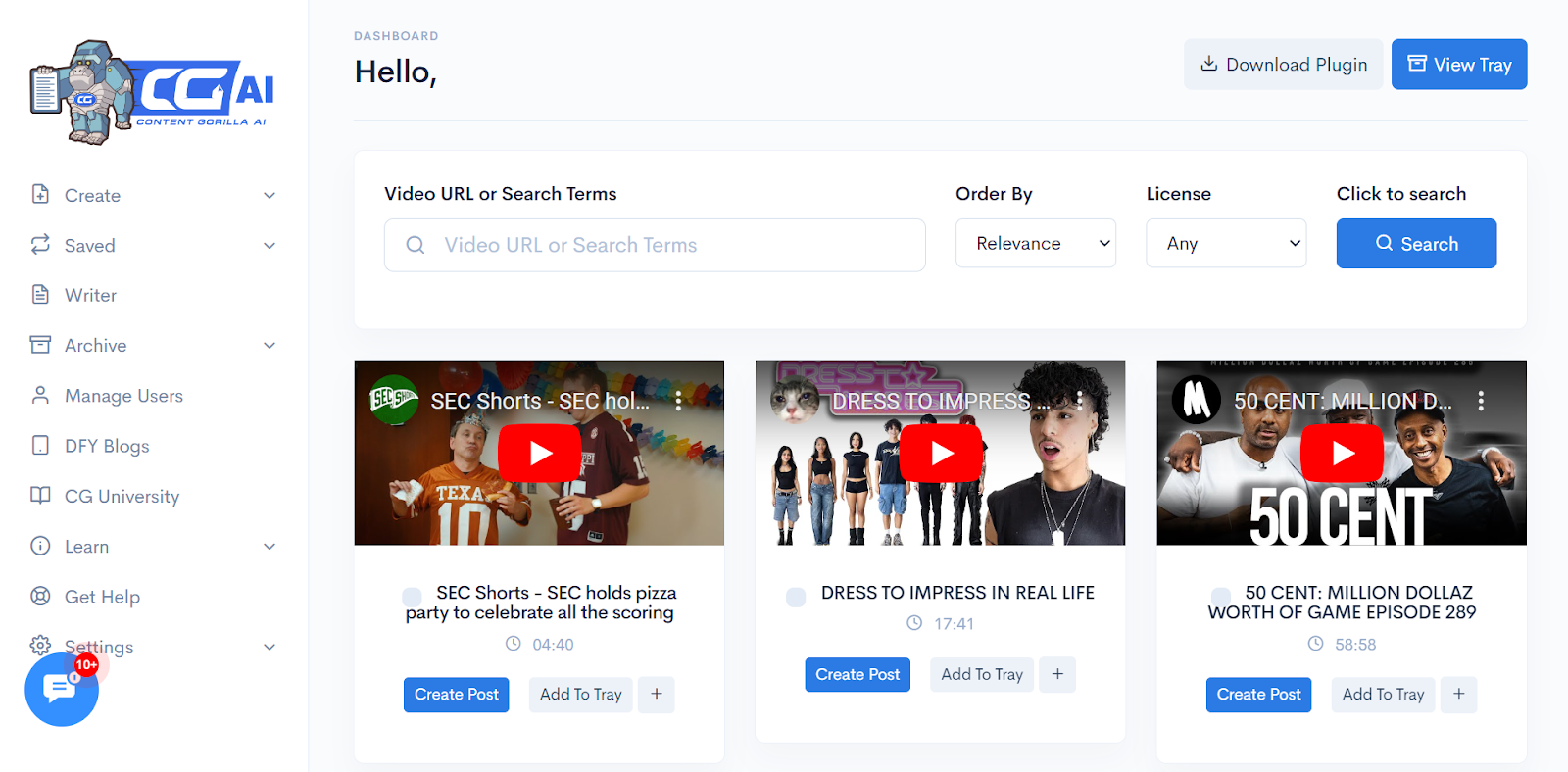Click the Settings gear icon
The image size is (1568, 772).
(40, 646)
